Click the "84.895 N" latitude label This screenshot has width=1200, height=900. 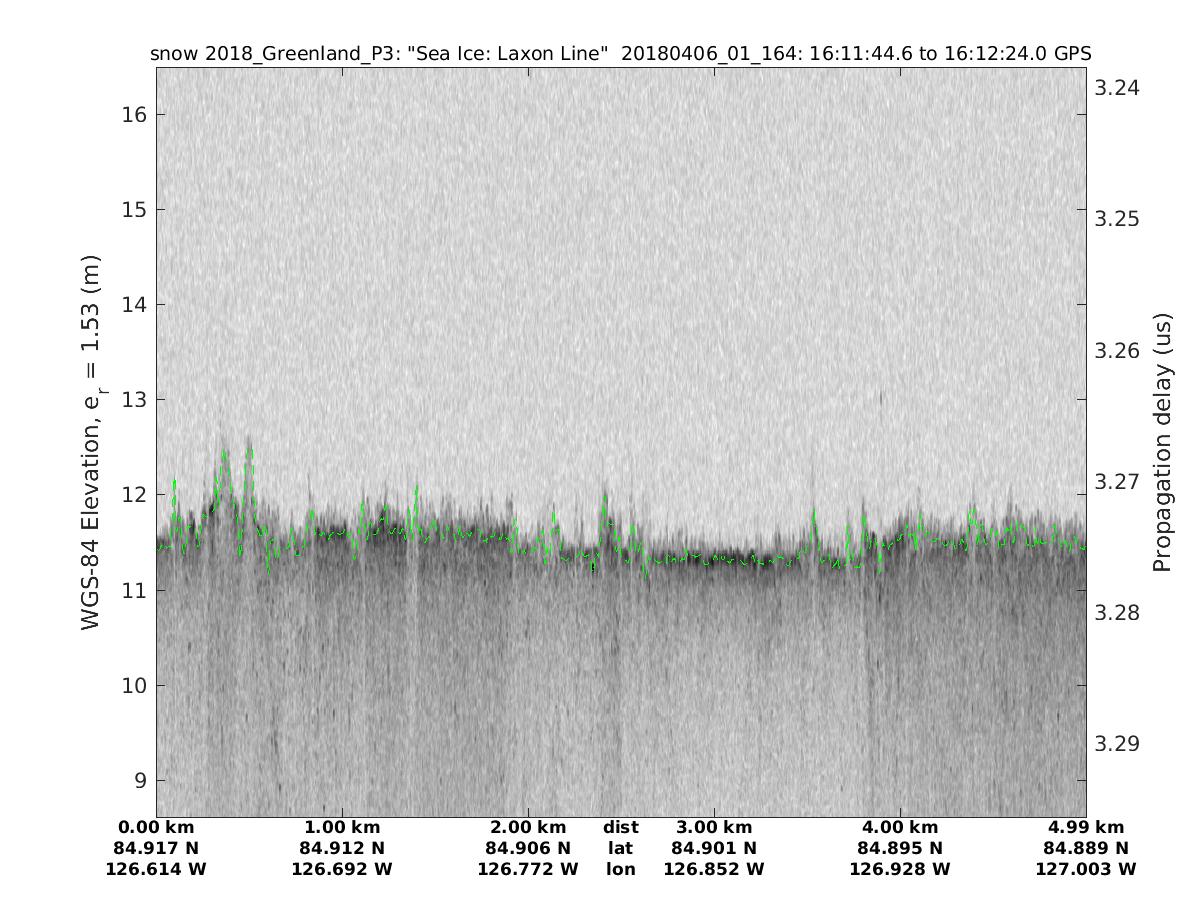(x=900, y=849)
